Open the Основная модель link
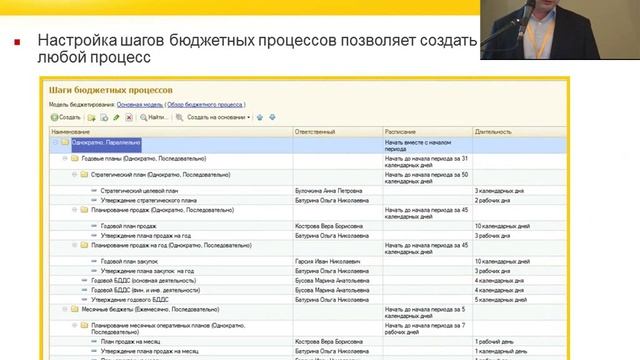Viewport: 640px width, 360px height. click(x=140, y=105)
